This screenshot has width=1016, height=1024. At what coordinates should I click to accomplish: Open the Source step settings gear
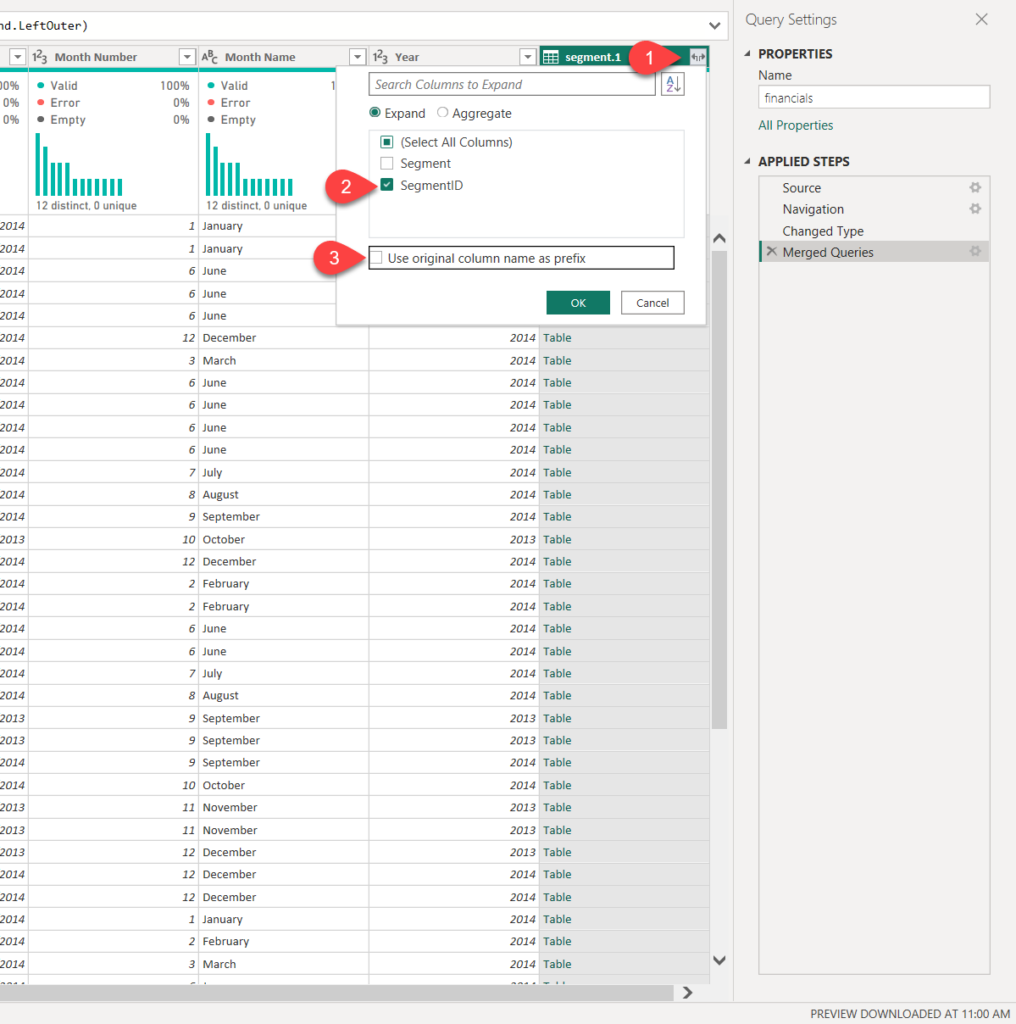point(975,187)
